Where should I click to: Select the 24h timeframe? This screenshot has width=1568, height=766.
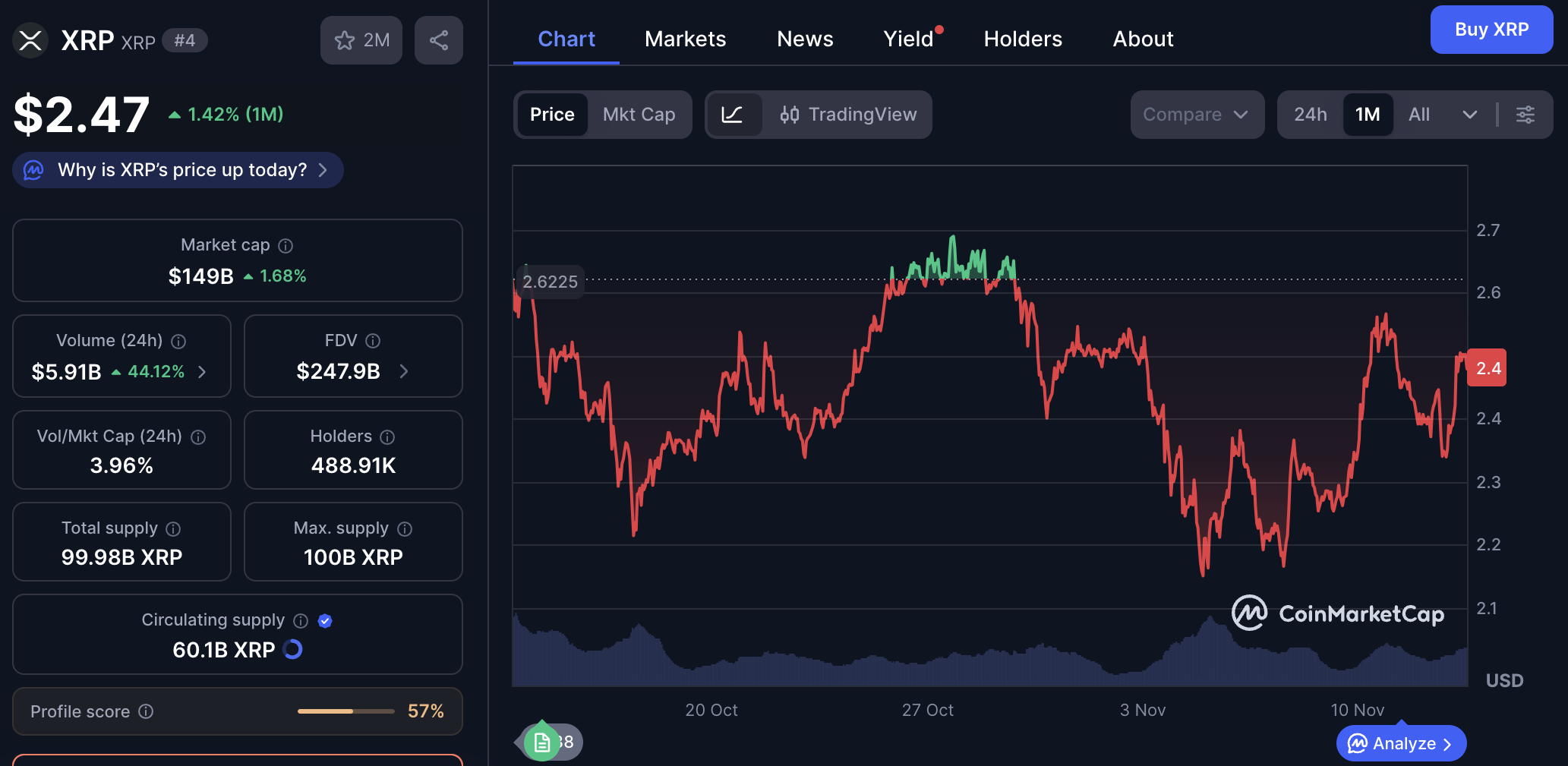tap(1311, 115)
